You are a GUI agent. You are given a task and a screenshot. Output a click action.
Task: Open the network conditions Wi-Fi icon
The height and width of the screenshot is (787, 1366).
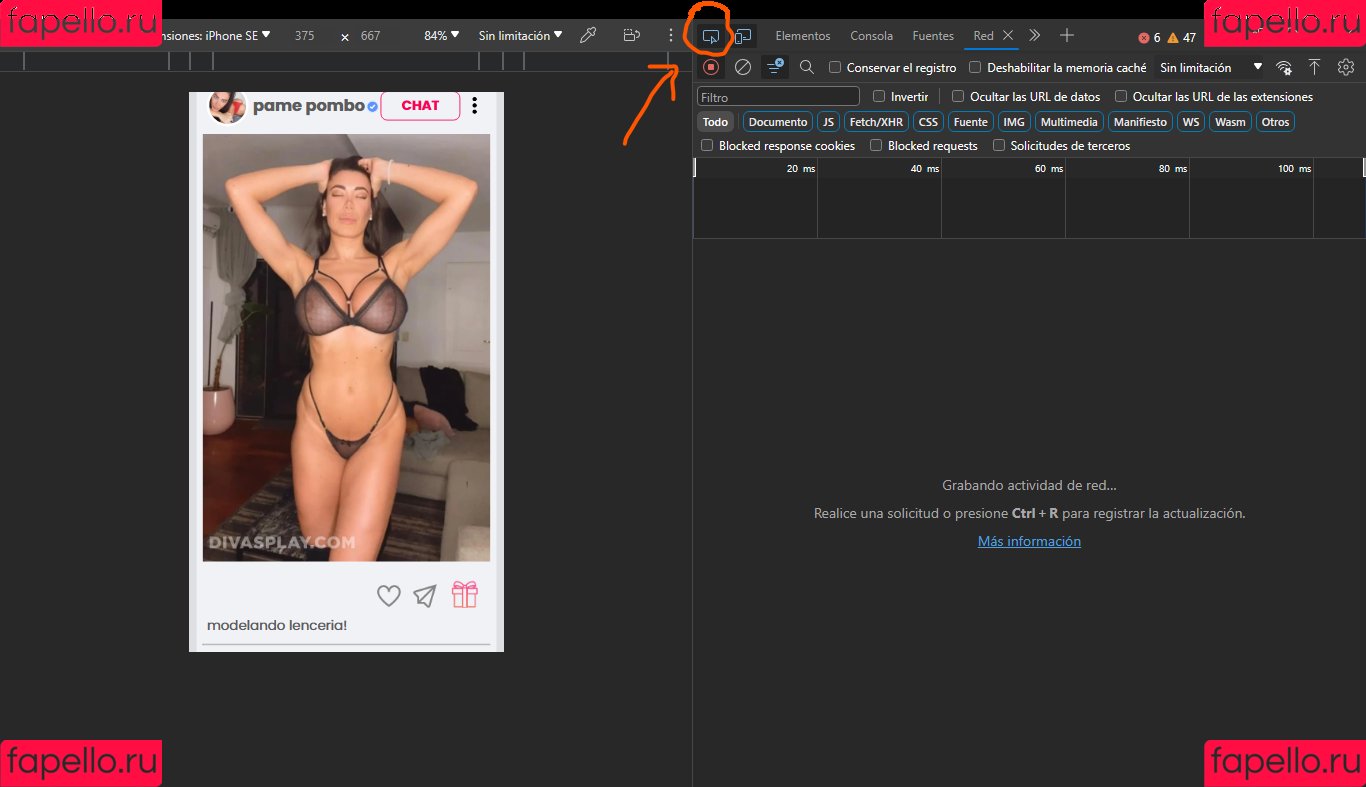(x=1284, y=67)
